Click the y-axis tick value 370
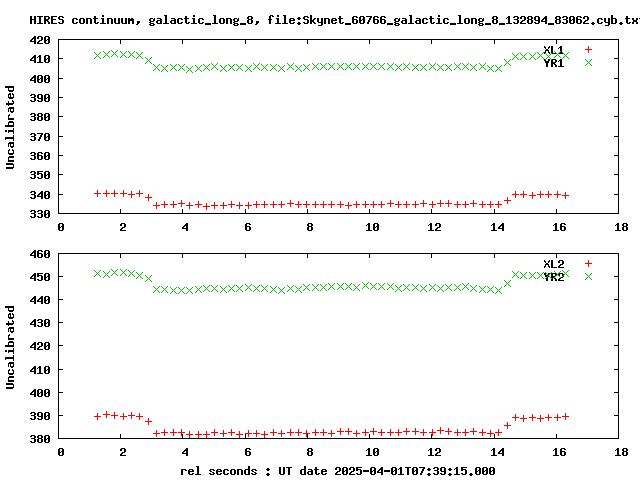The image size is (640, 480). point(40,137)
